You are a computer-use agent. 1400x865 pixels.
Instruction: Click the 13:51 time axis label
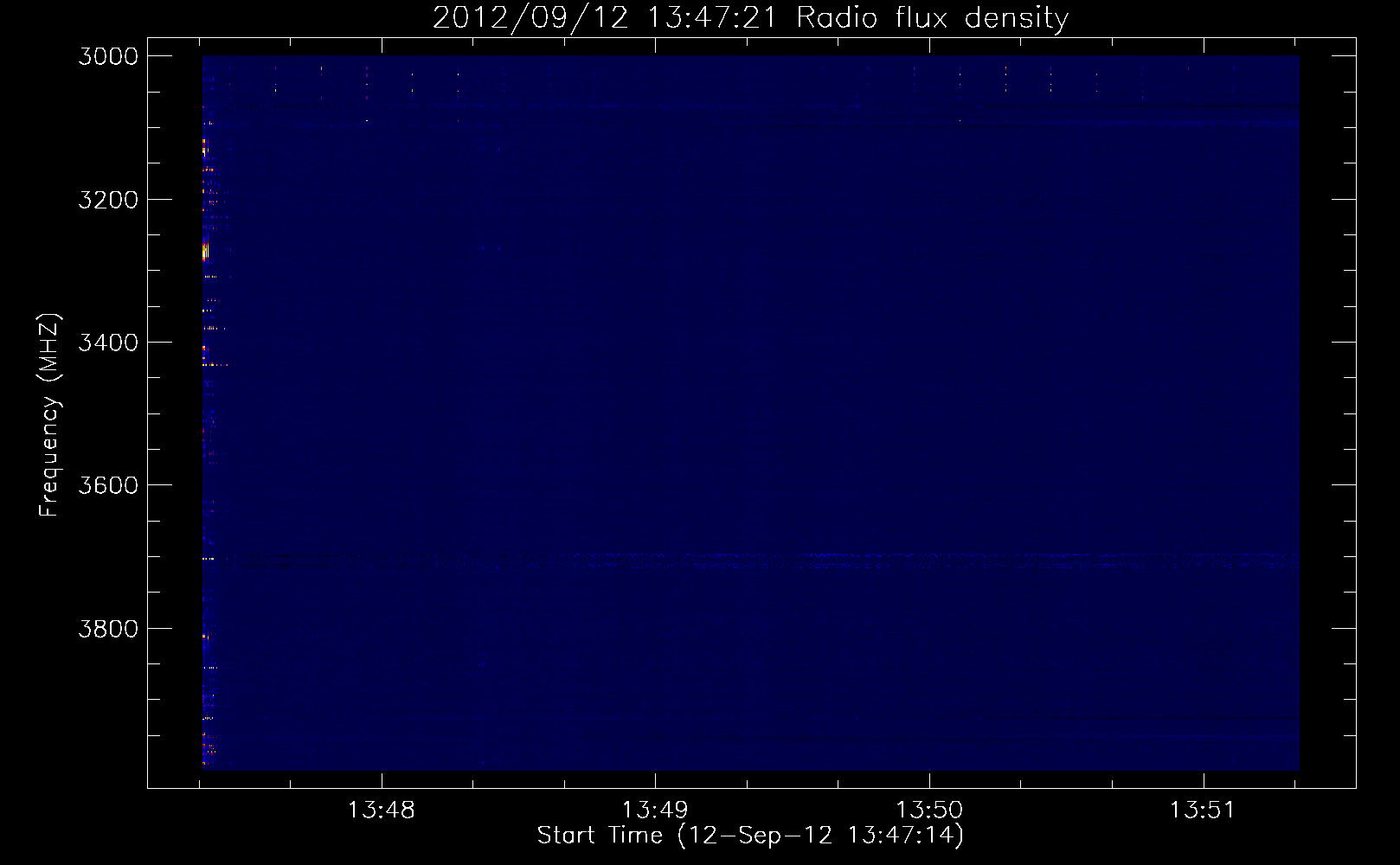[1203, 811]
